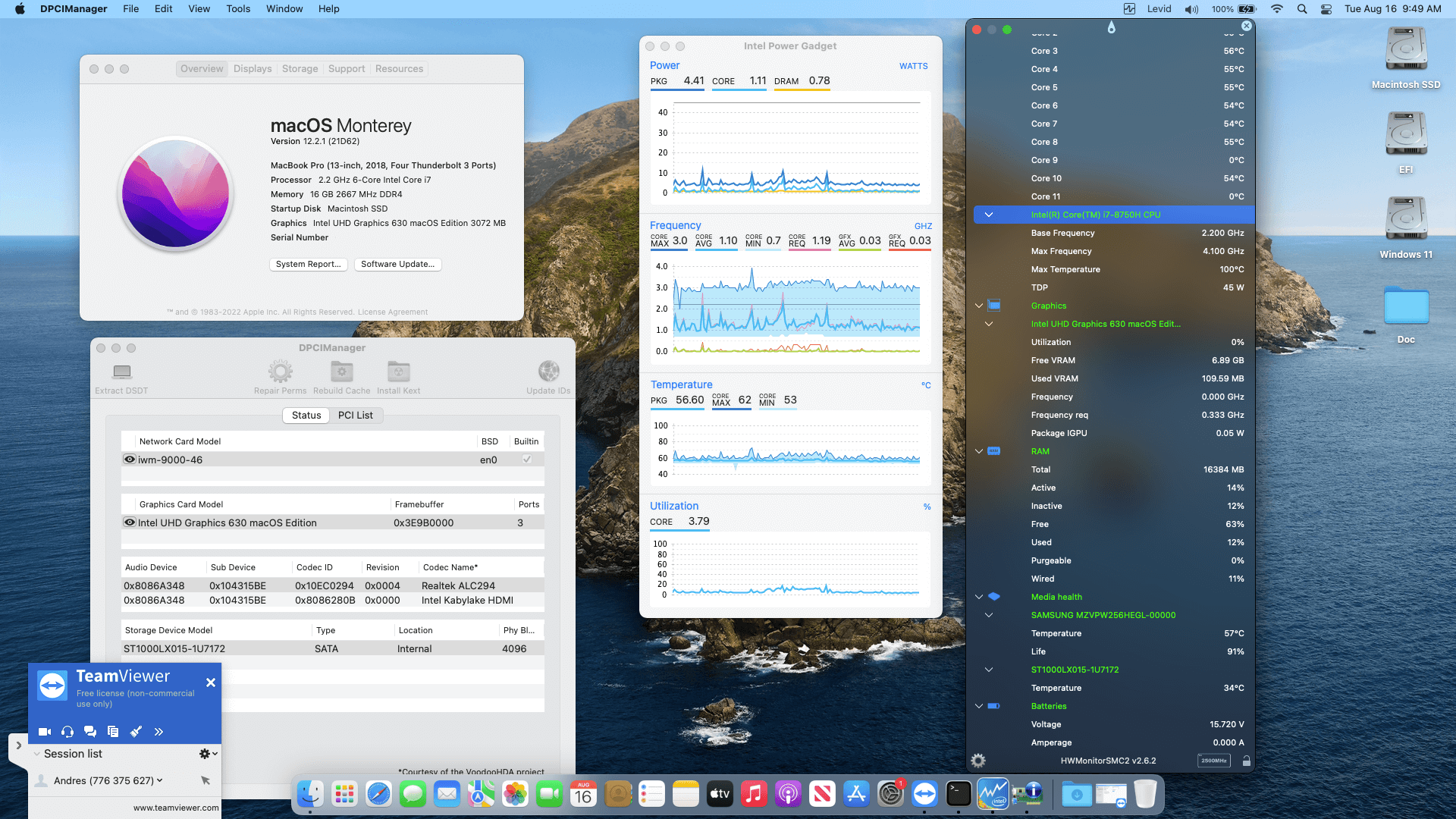This screenshot has width=1456, height=819.
Task: Click Extract DSDT icon in DPCIManager
Action: pyautogui.click(x=121, y=372)
